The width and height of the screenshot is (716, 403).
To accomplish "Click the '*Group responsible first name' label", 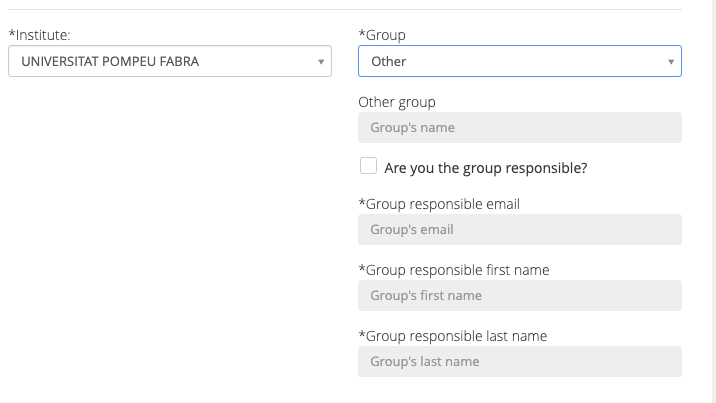I will tap(453, 270).
